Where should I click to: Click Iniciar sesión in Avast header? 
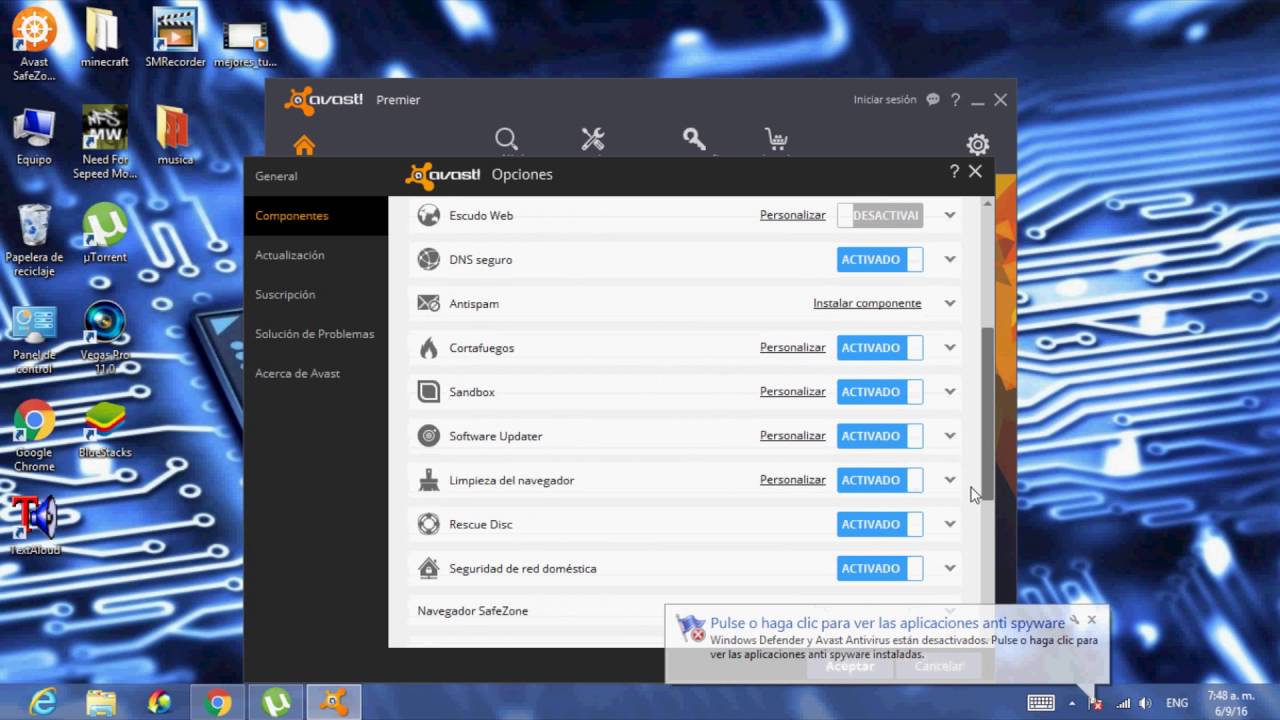885,100
